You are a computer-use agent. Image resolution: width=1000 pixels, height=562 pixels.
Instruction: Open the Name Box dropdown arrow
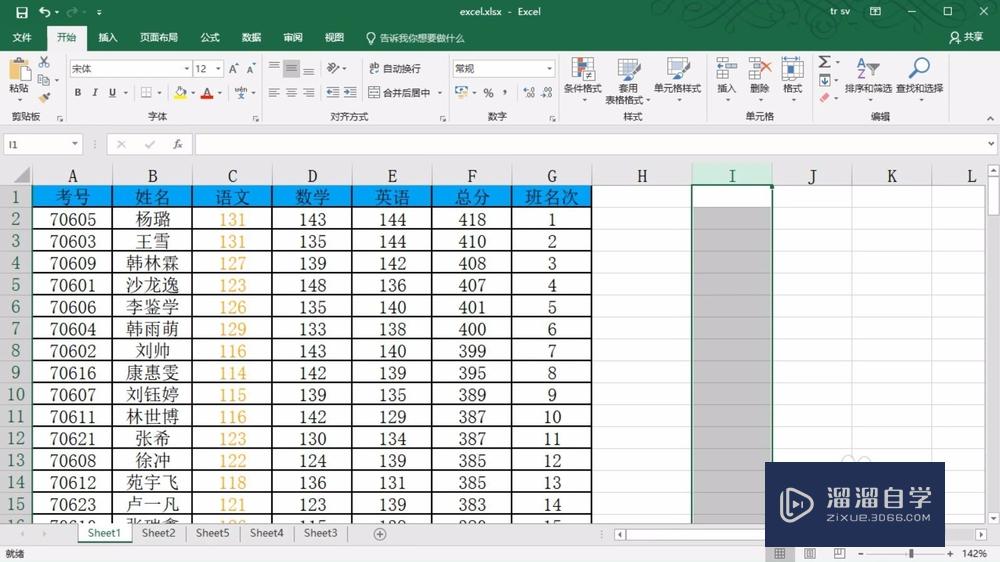tap(75, 144)
